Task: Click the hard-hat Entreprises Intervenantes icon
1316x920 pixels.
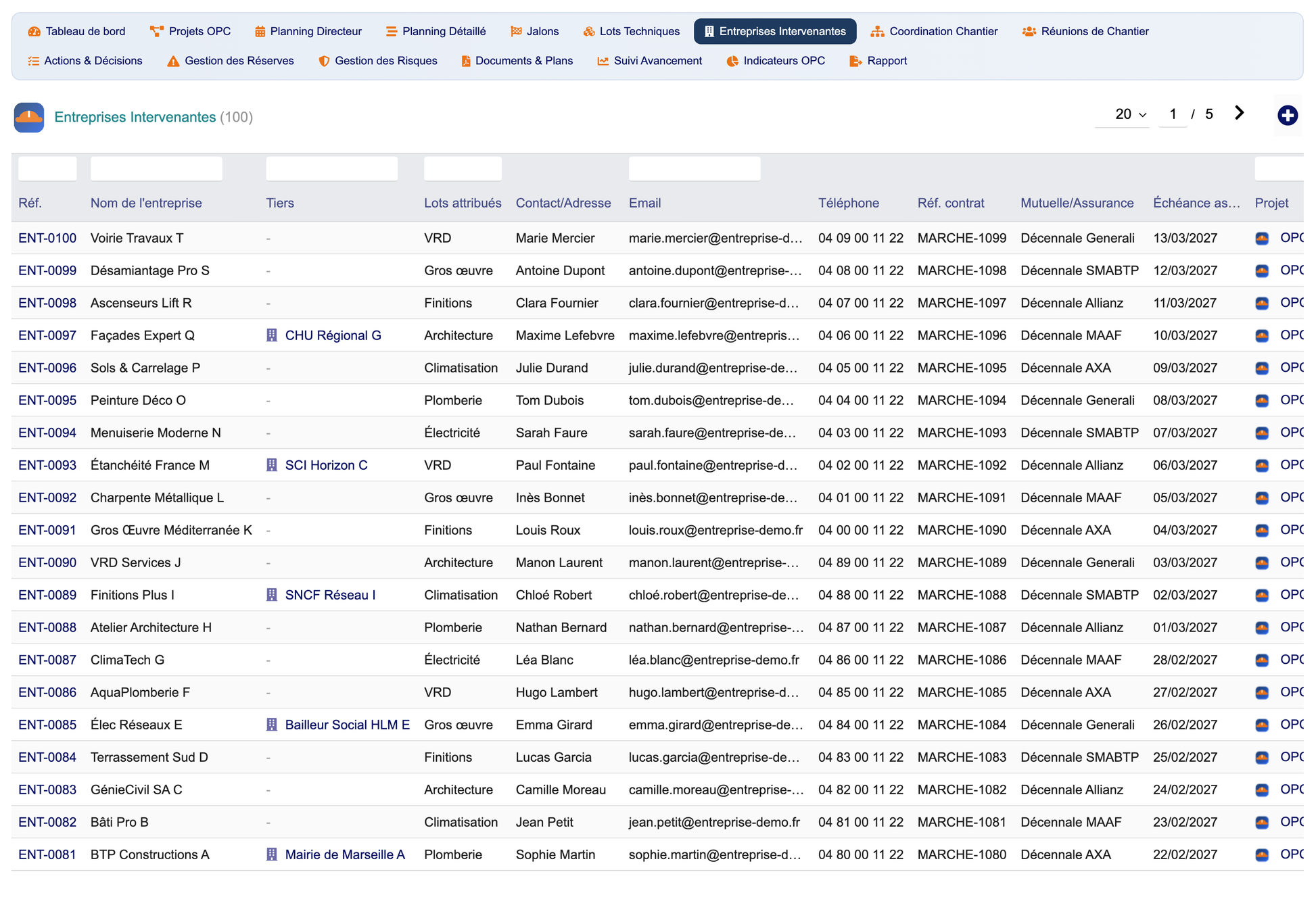Action: [29, 117]
